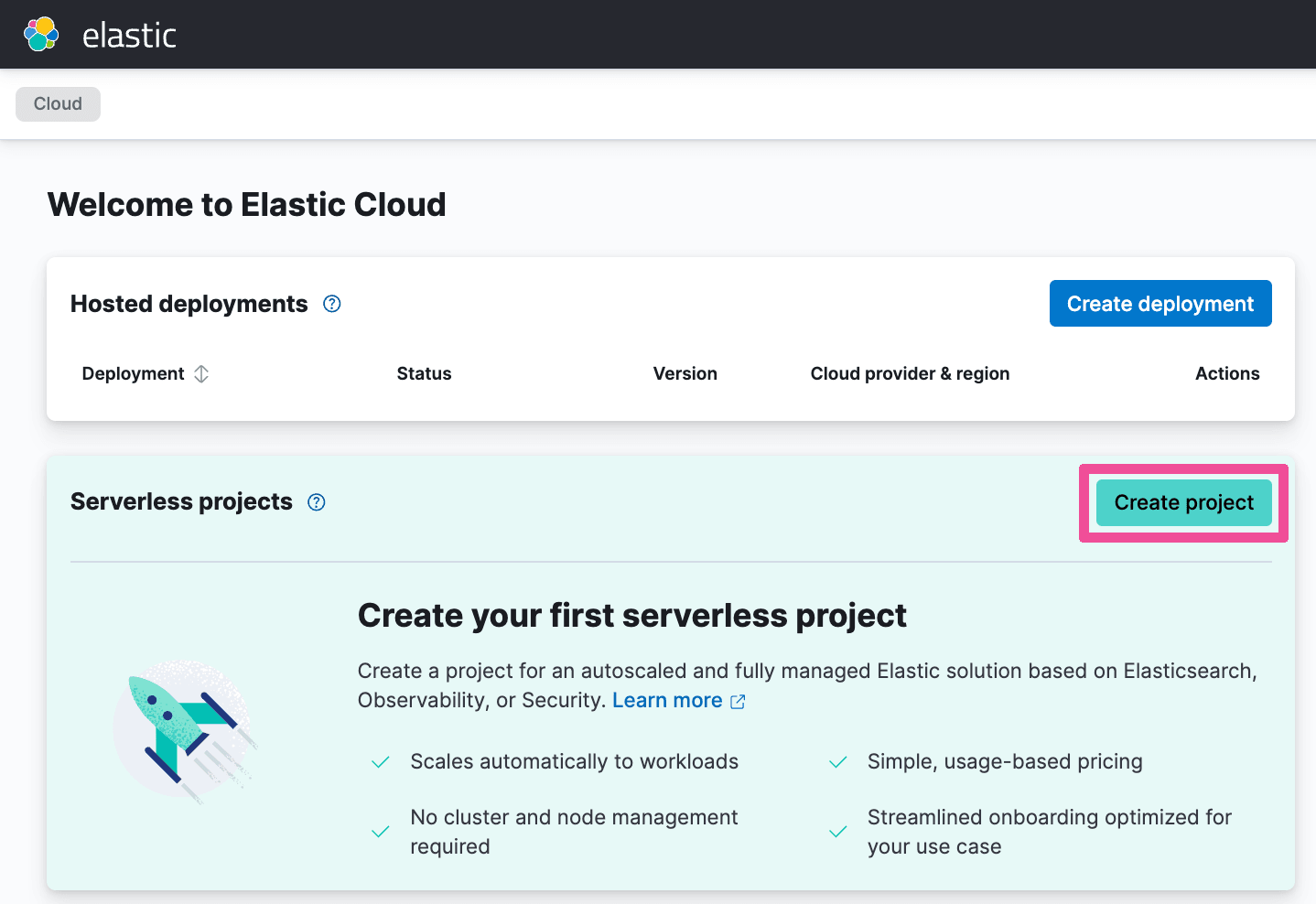Click the external link icon beside Learn more
This screenshot has width=1316, height=904.
pyautogui.click(x=738, y=700)
